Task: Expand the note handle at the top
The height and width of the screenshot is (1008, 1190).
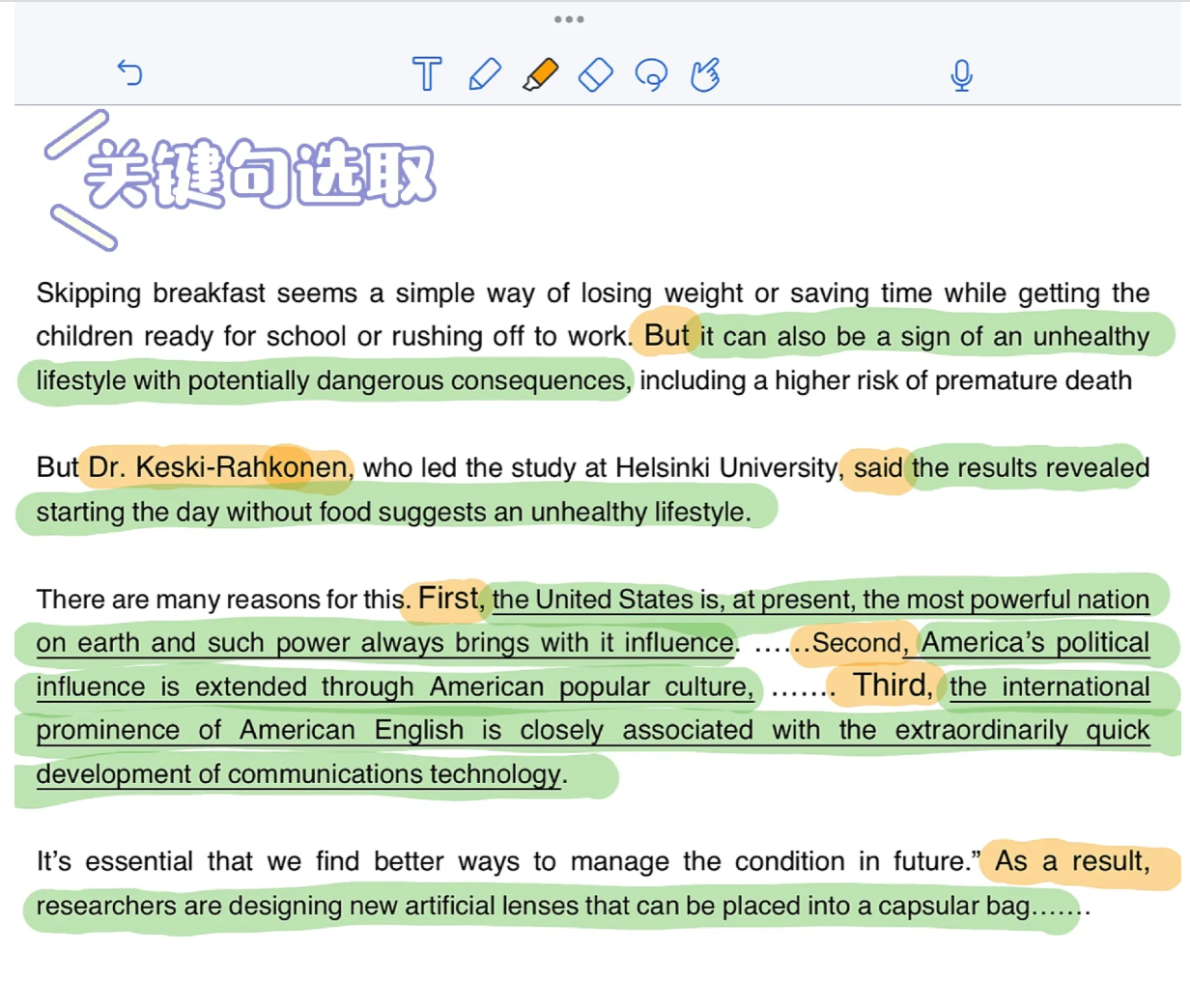Action: pos(569,17)
